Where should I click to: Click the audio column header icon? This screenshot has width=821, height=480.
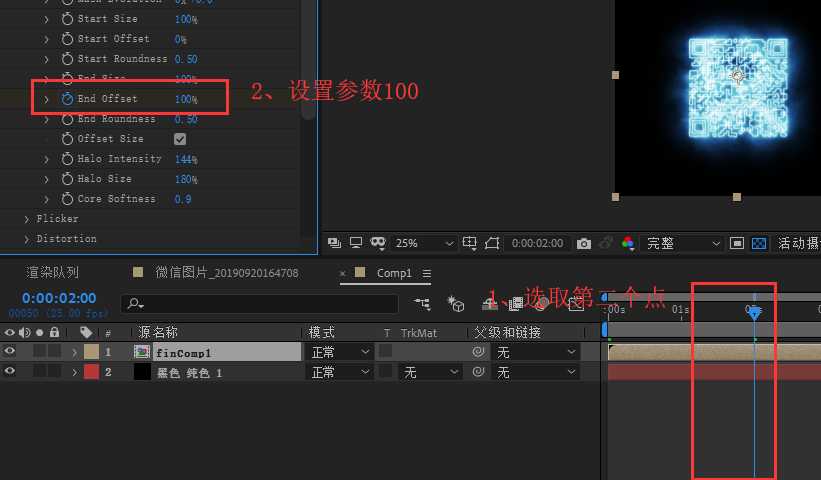(25, 332)
